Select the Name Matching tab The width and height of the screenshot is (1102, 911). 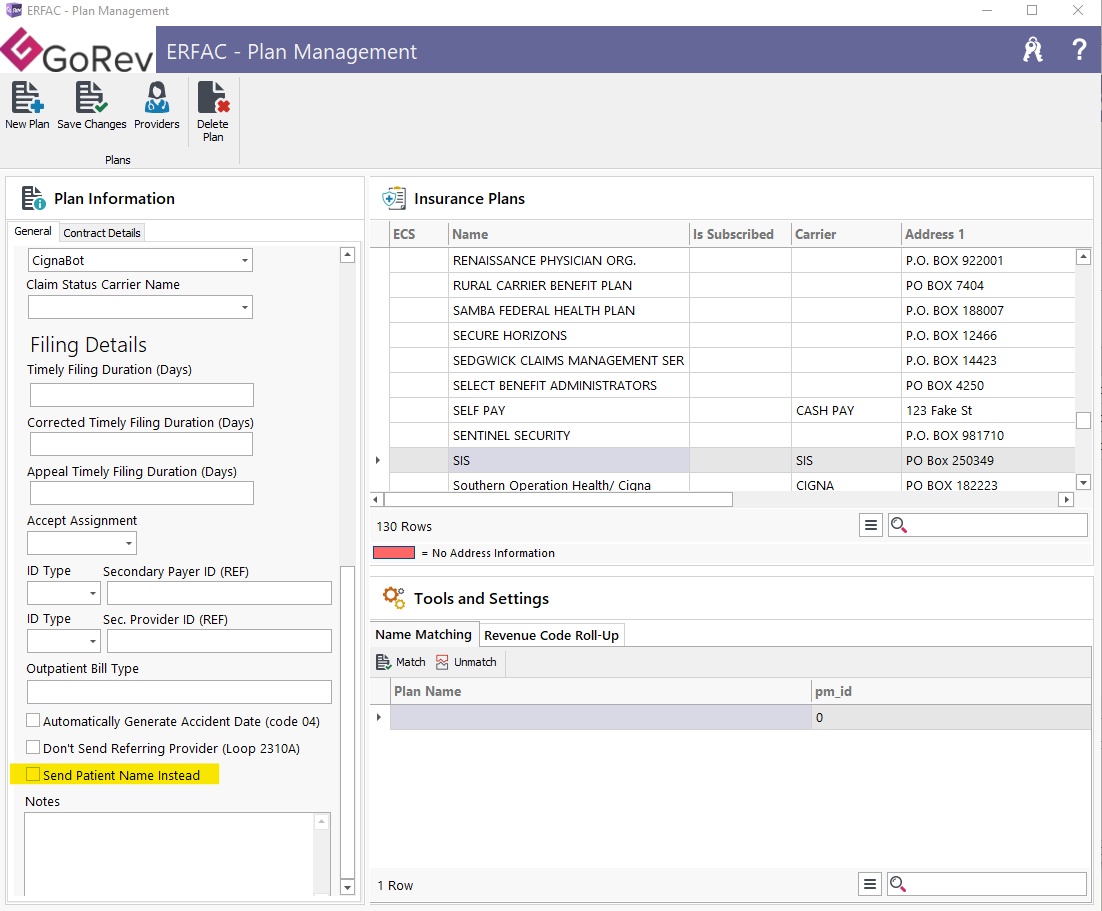pos(424,634)
